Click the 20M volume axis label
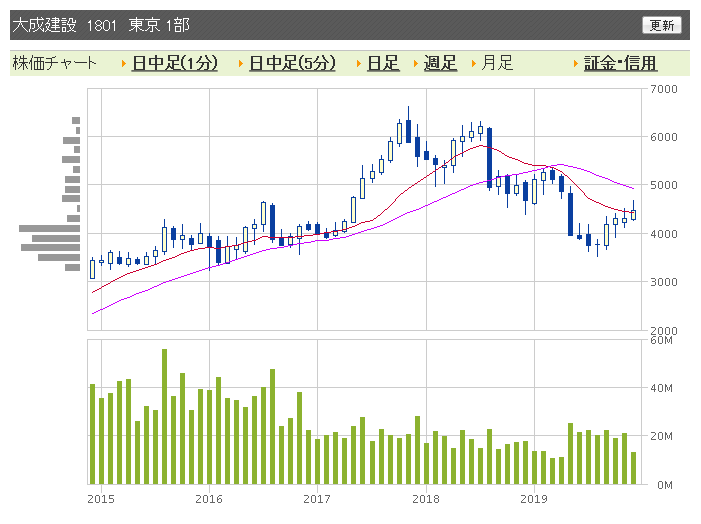The image size is (701, 524). (x=662, y=436)
